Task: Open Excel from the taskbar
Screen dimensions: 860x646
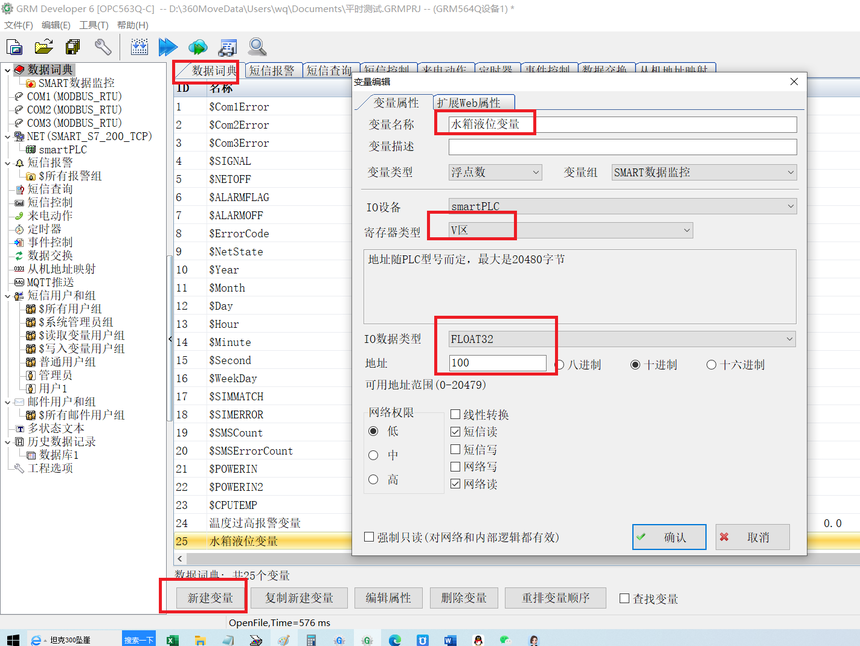Action: pos(172,640)
